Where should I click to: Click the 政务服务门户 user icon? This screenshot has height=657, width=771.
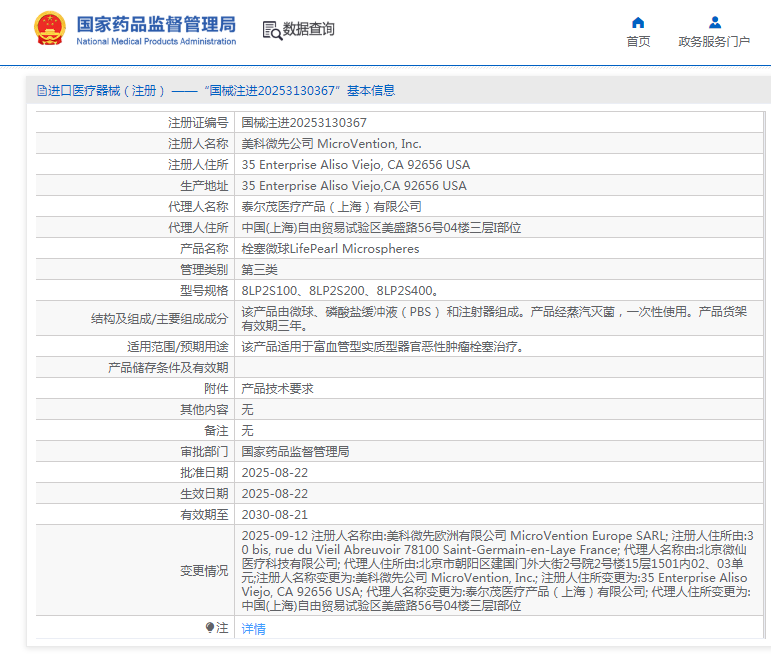click(x=714, y=22)
